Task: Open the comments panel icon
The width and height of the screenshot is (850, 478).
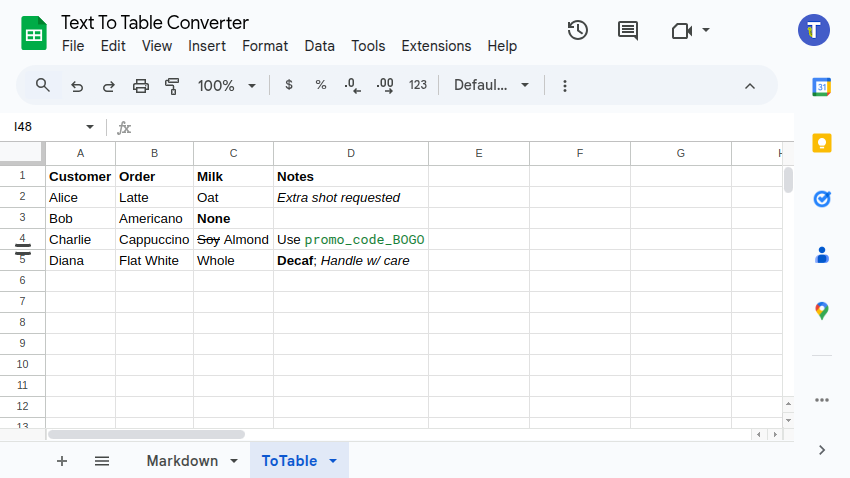Action: pos(628,30)
